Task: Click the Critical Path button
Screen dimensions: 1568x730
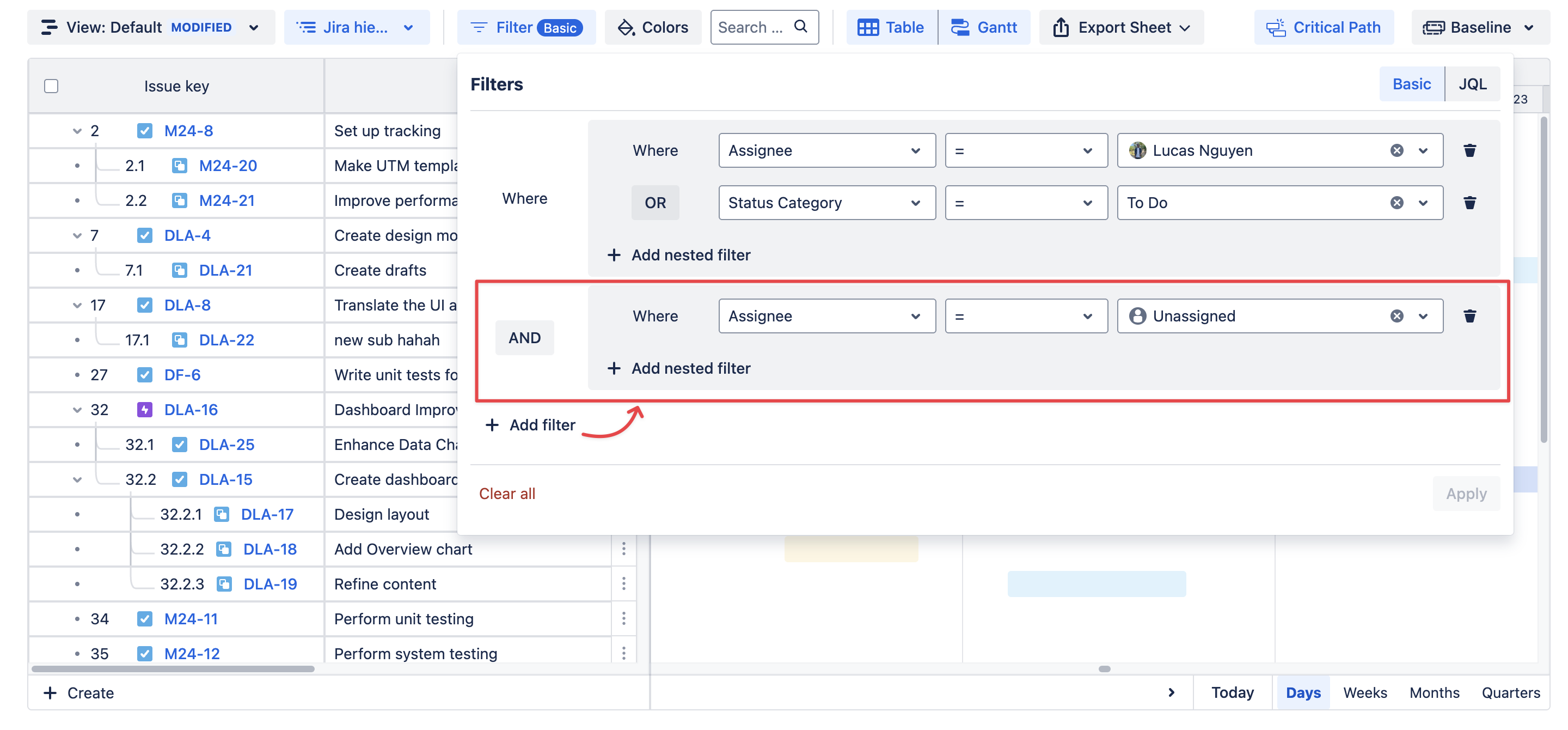Action: (x=1324, y=27)
